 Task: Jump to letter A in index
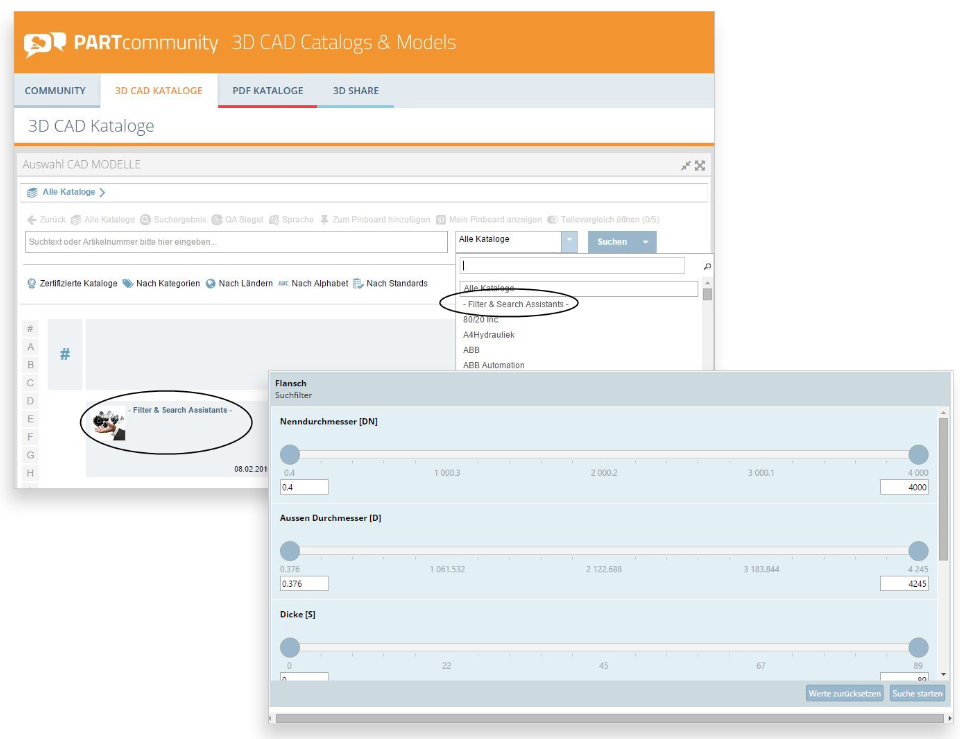point(30,347)
